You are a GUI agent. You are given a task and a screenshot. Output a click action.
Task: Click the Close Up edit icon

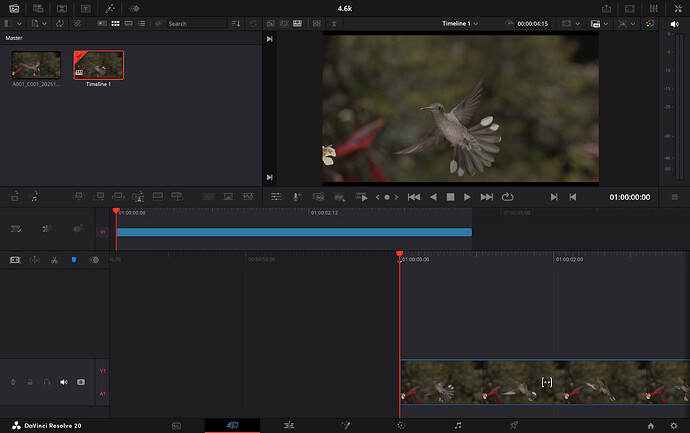pos(138,196)
